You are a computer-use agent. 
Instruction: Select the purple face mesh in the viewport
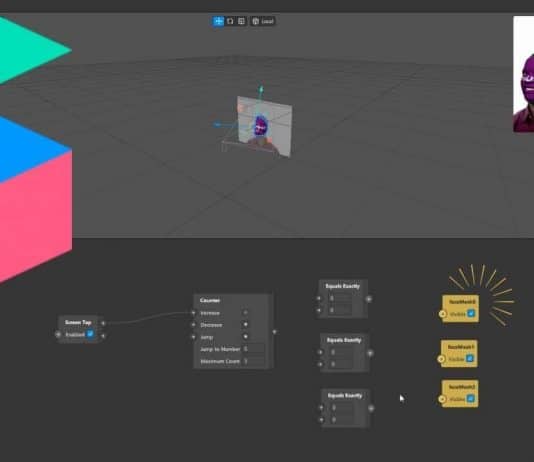[x=261, y=126]
